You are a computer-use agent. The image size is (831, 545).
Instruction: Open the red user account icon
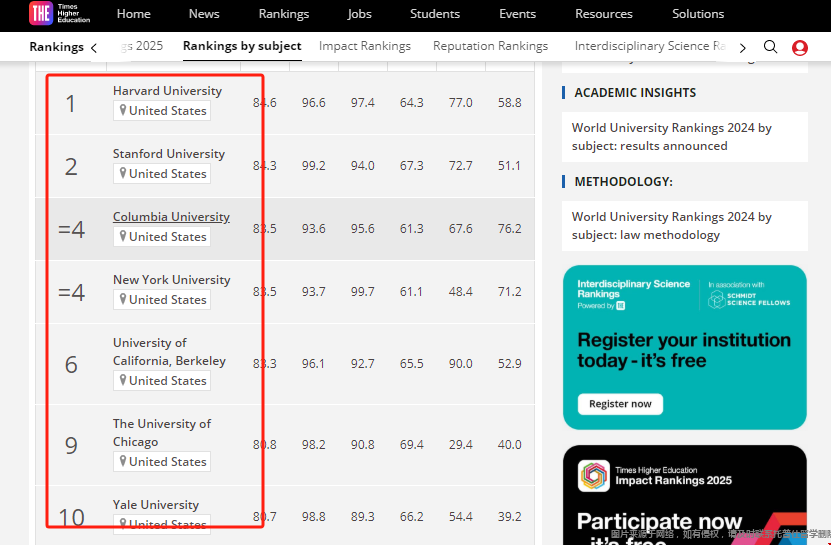pyautogui.click(x=800, y=48)
